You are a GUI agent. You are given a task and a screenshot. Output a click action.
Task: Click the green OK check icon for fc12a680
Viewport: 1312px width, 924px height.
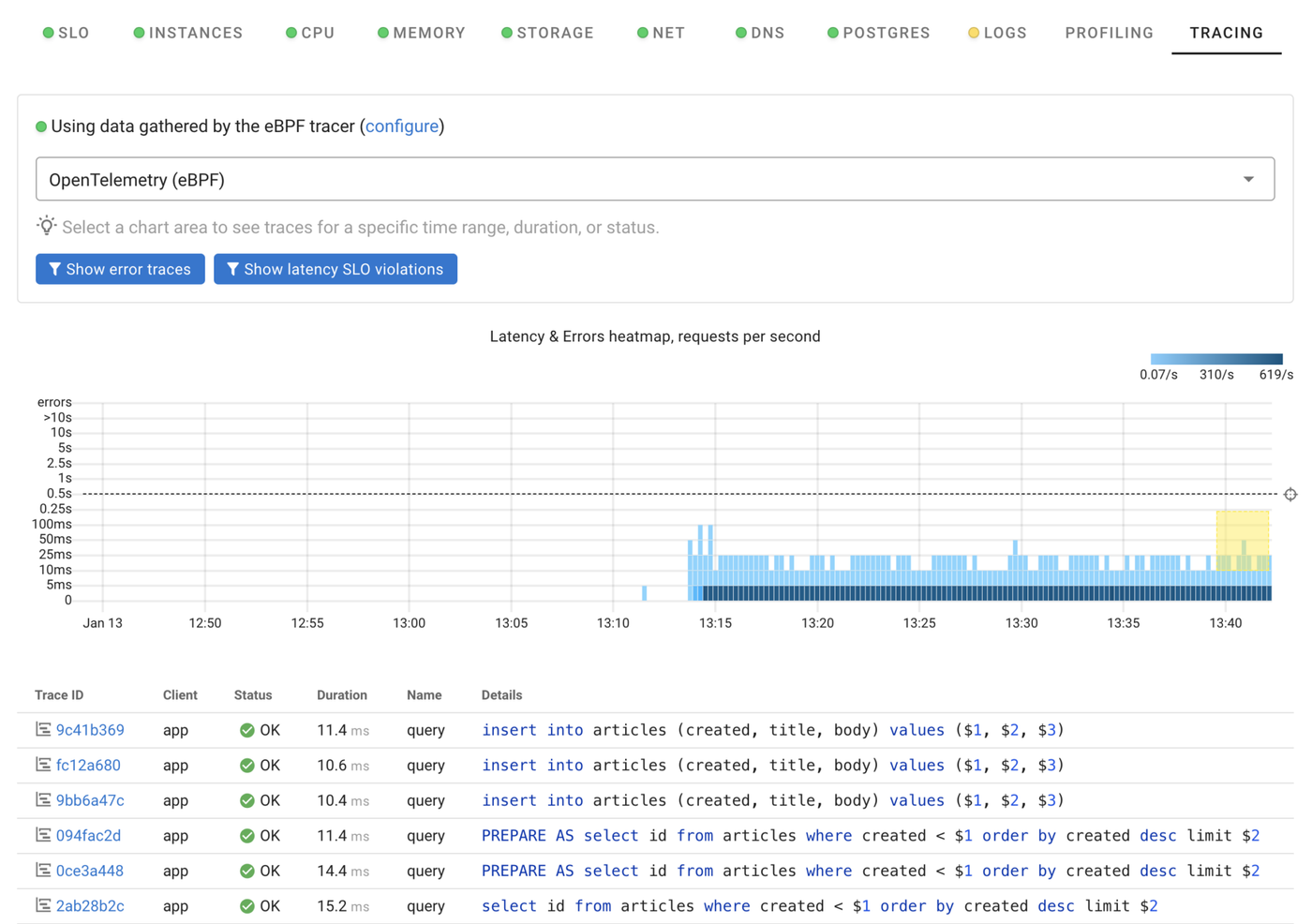(247, 766)
